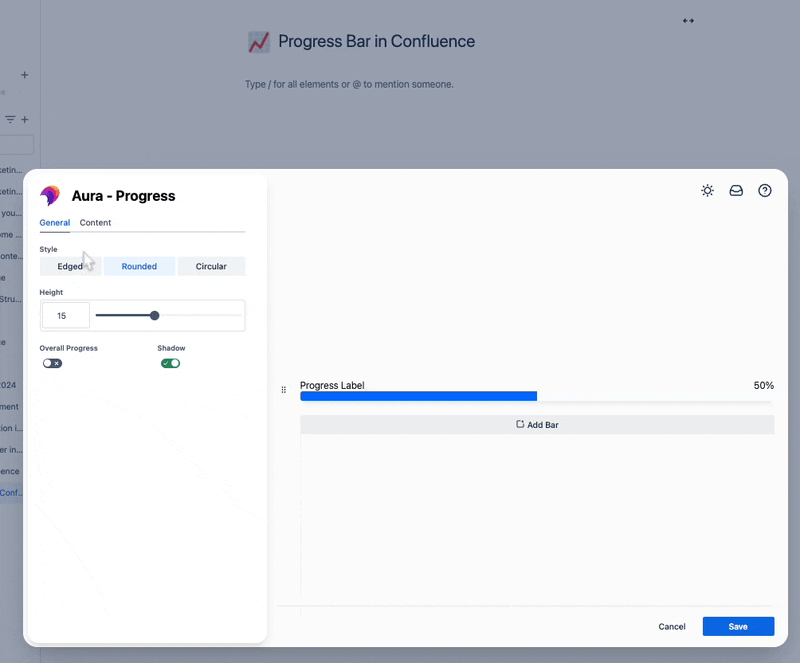Click the filter icon in the sidebar
This screenshot has width=800, height=663.
point(8,119)
